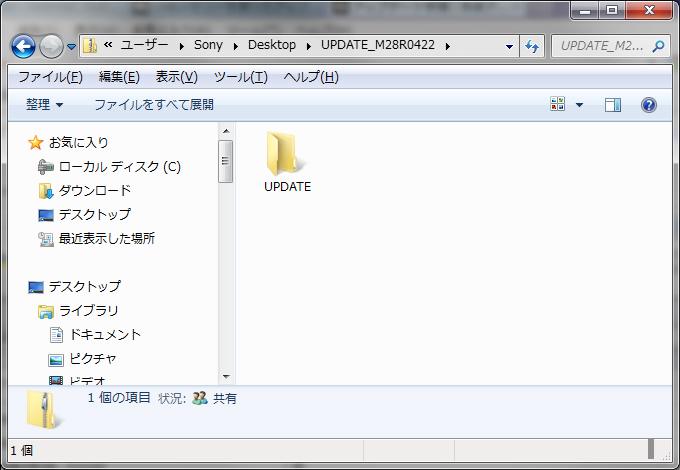Open the address bar history dropdown
The height and width of the screenshot is (470, 680).
(x=510, y=46)
